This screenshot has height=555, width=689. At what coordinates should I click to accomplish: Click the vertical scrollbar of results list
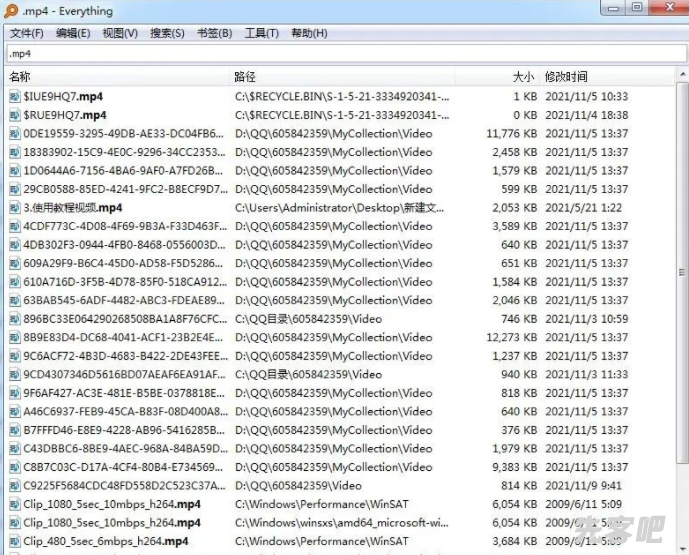(680, 300)
